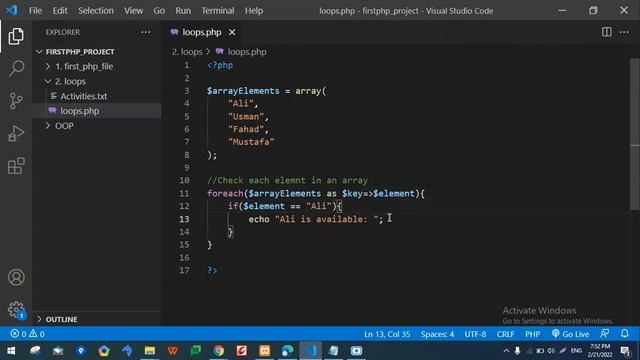Expand the 1. first_php_file folder
Image resolution: width=640 pixels, height=360 pixels.
[84, 66]
